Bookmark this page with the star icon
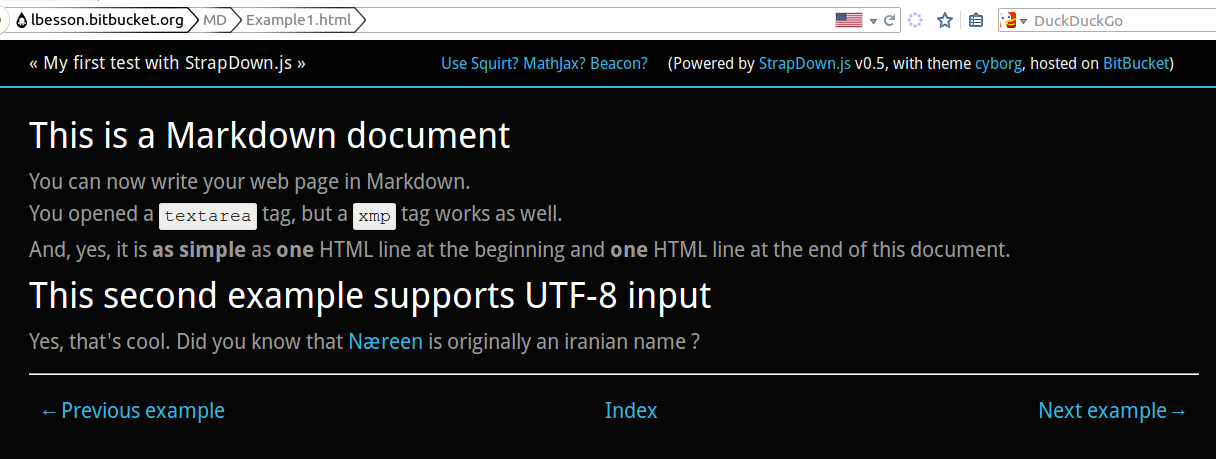The width and height of the screenshot is (1216, 459). tap(944, 20)
